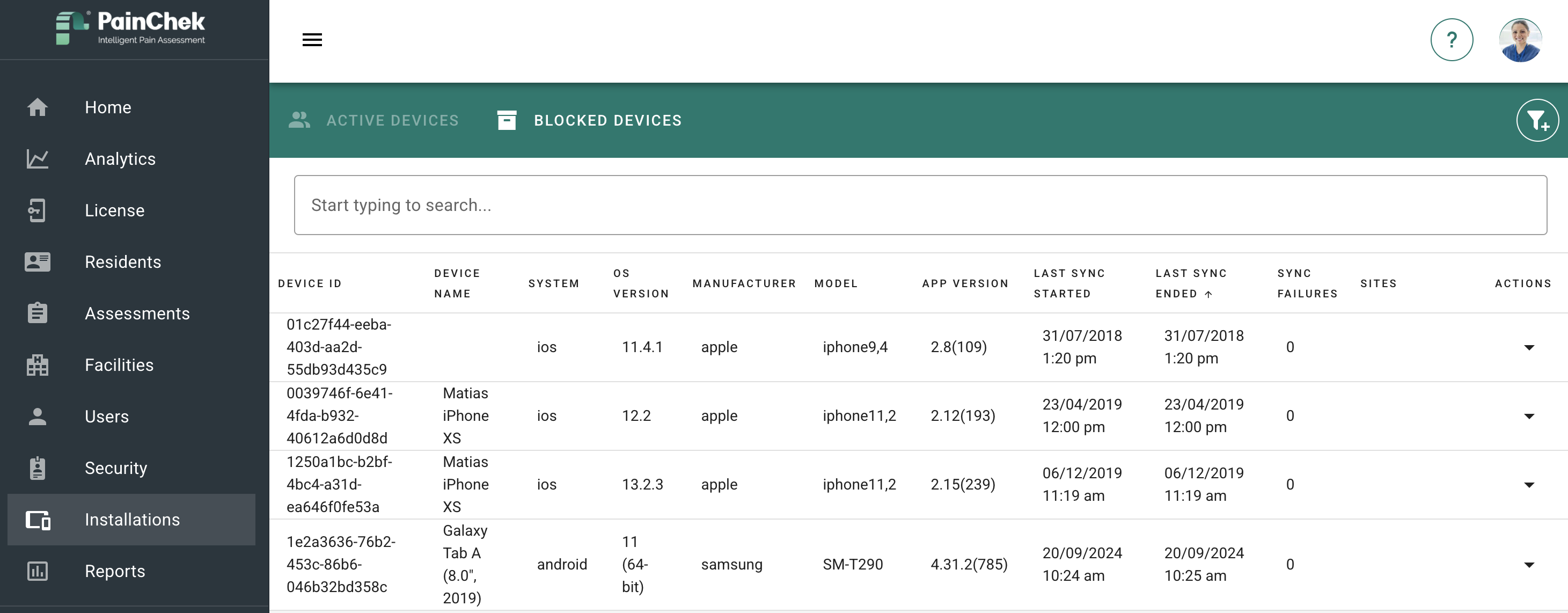This screenshot has height=613, width=1568.
Task: Click the help question mark icon
Action: coord(1451,40)
